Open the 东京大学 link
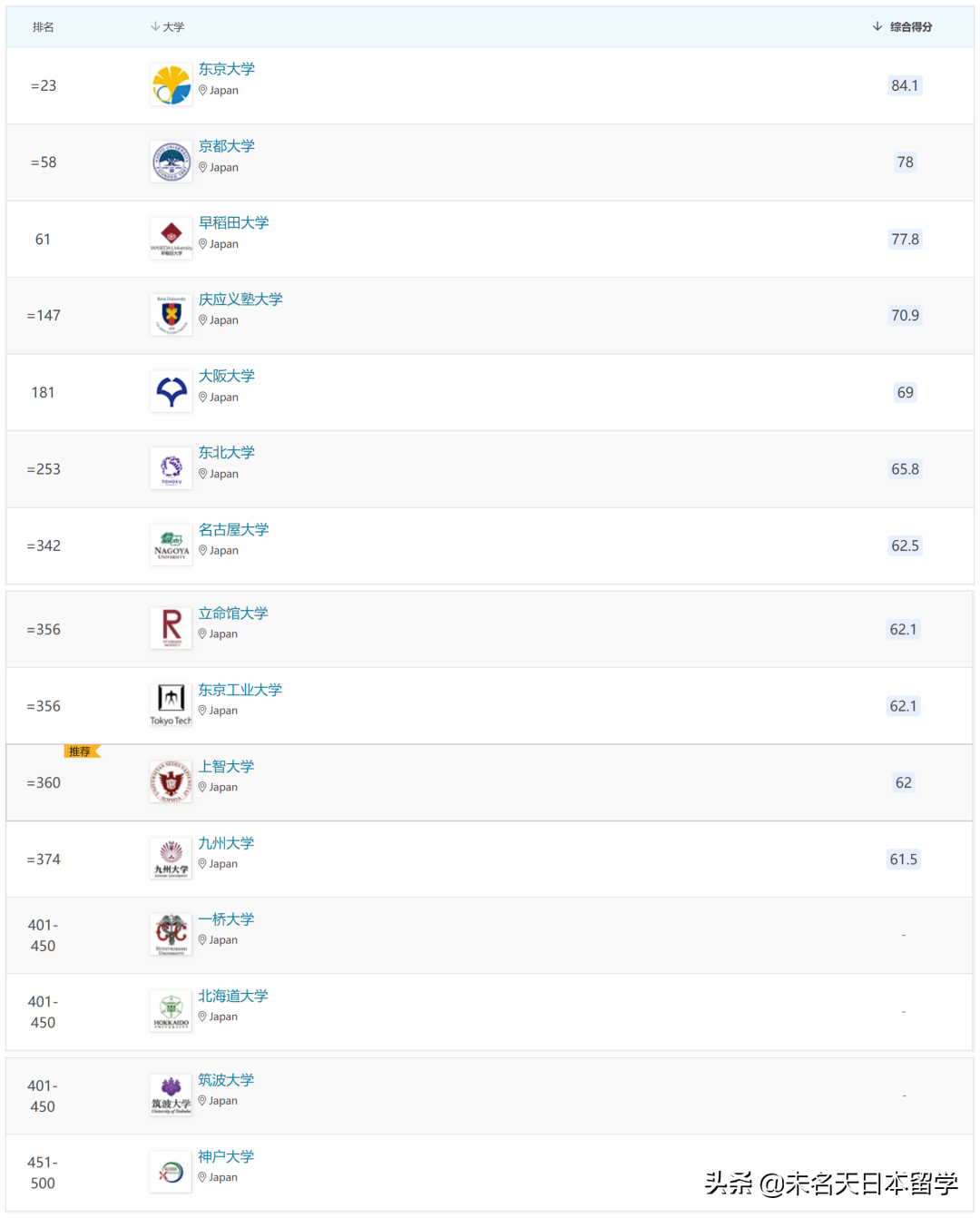 (x=226, y=68)
